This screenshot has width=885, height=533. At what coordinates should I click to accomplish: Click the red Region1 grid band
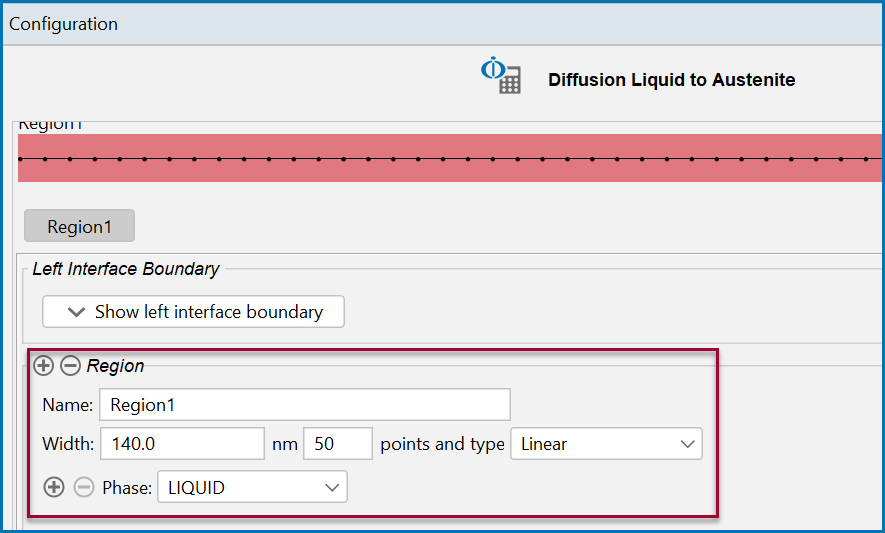click(x=449, y=158)
